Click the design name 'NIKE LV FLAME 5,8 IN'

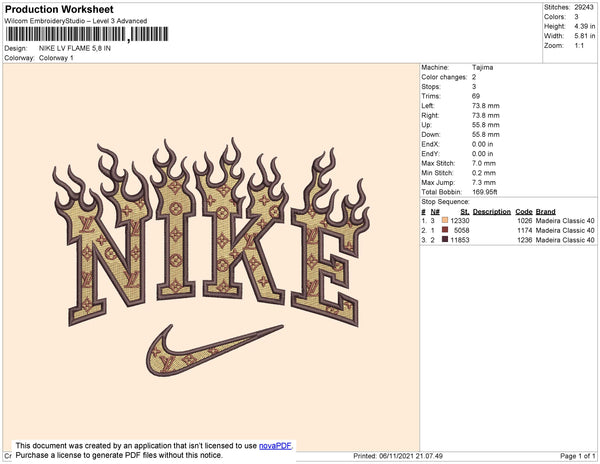coord(75,49)
